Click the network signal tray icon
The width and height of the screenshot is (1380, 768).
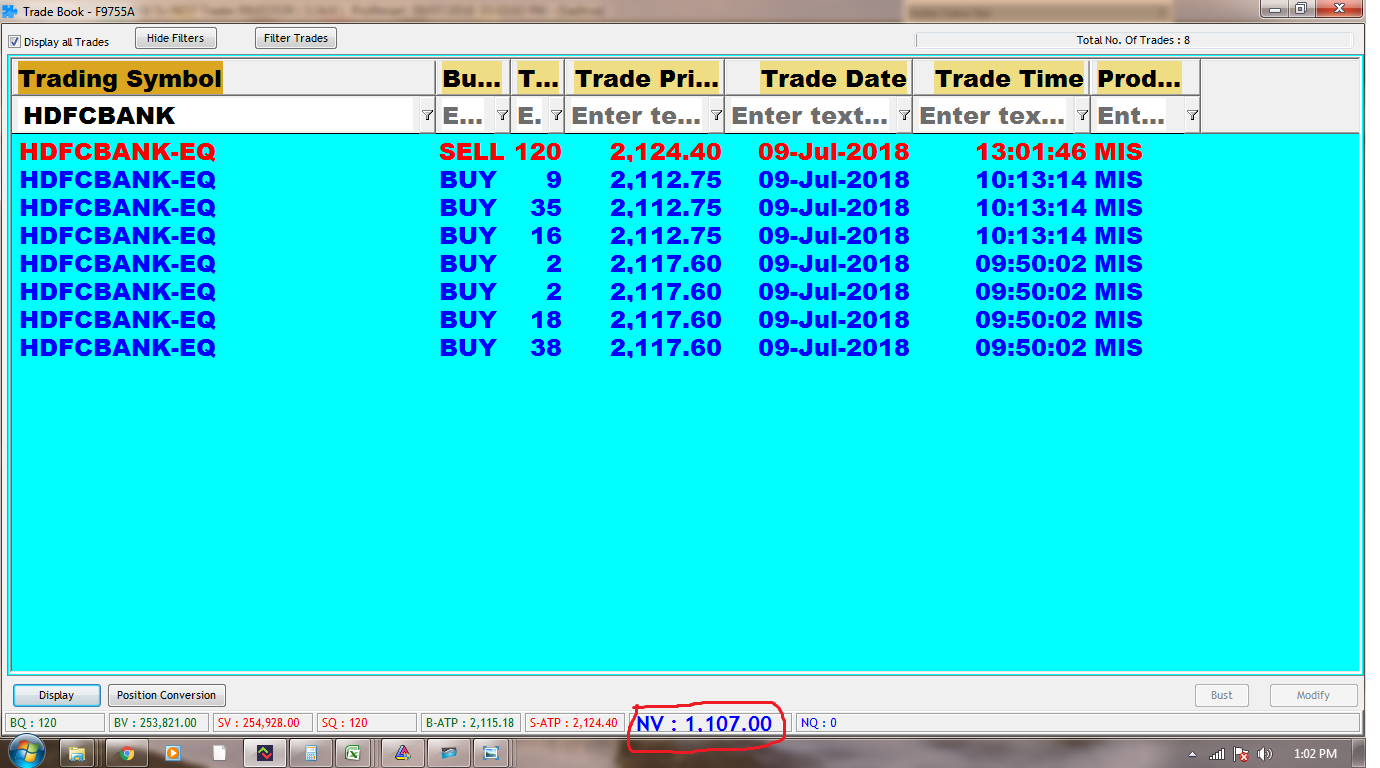coord(1217,754)
